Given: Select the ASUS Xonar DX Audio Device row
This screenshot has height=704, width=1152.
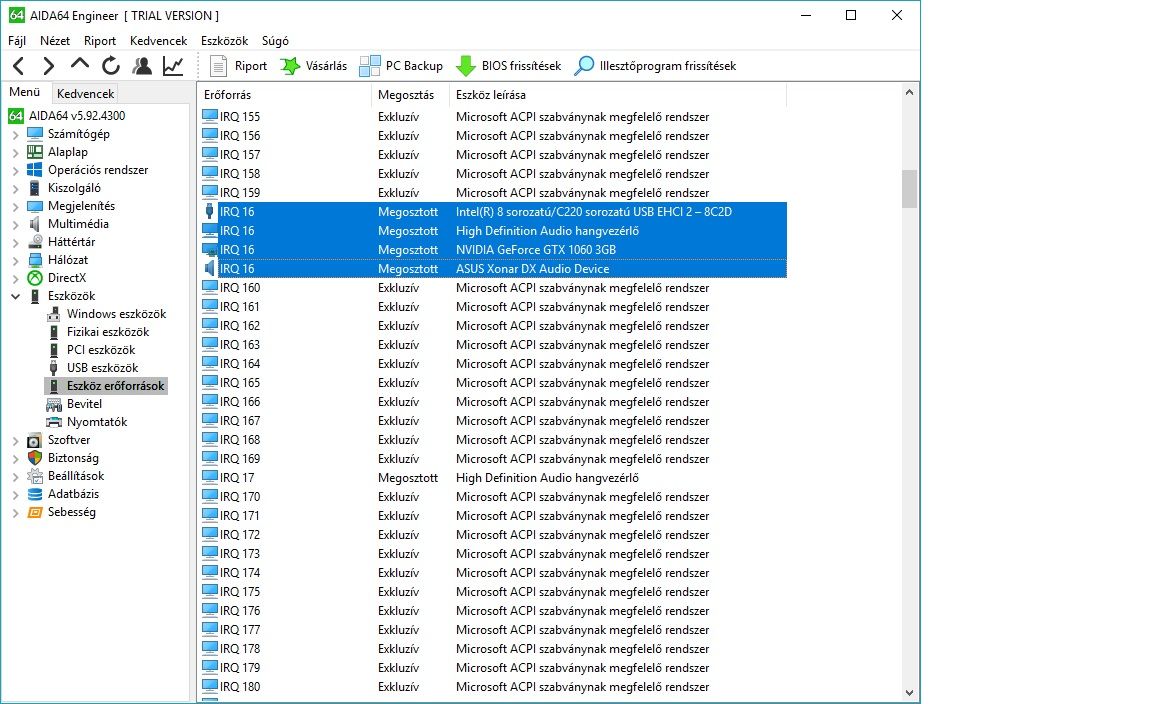Looking at the screenshot, I should click(493, 269).
